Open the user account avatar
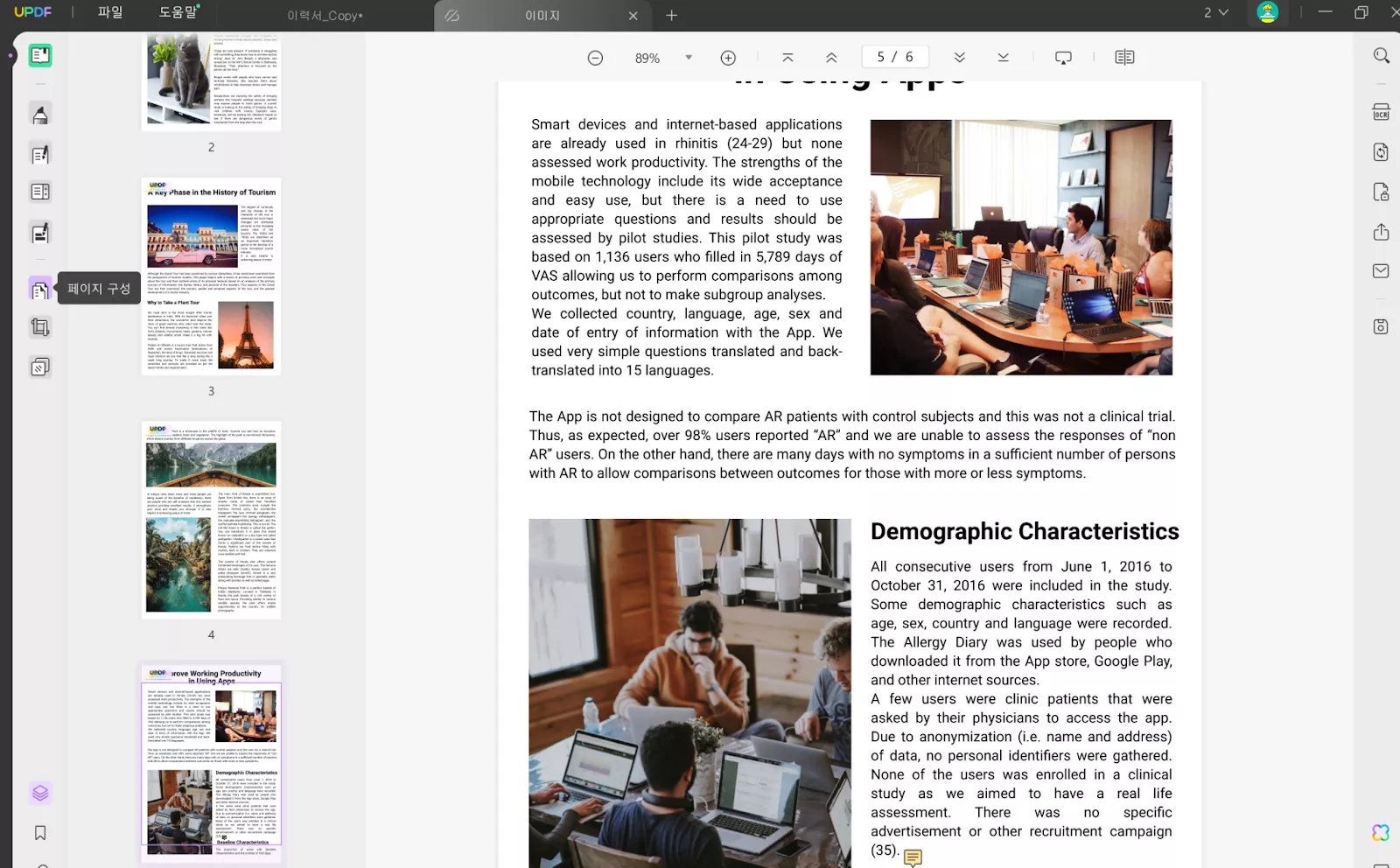Screen dimensions: 1400x868 1267,12
